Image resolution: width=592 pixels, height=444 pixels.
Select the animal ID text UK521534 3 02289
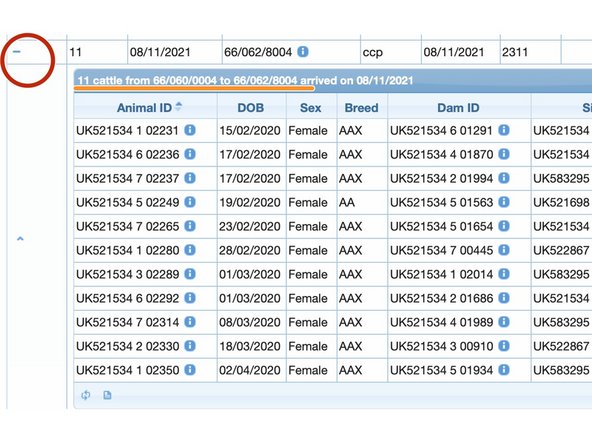[128, 274]
